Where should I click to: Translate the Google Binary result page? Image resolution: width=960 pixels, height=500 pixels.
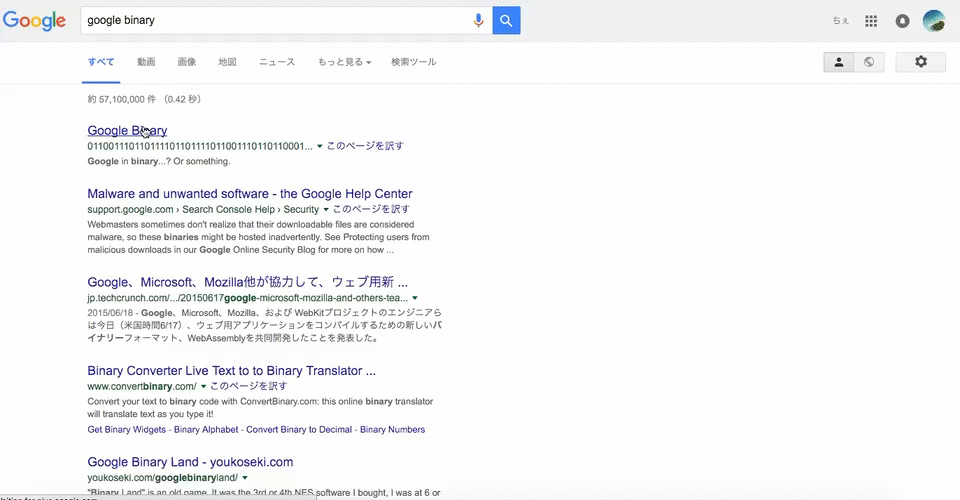pos(365,146)
